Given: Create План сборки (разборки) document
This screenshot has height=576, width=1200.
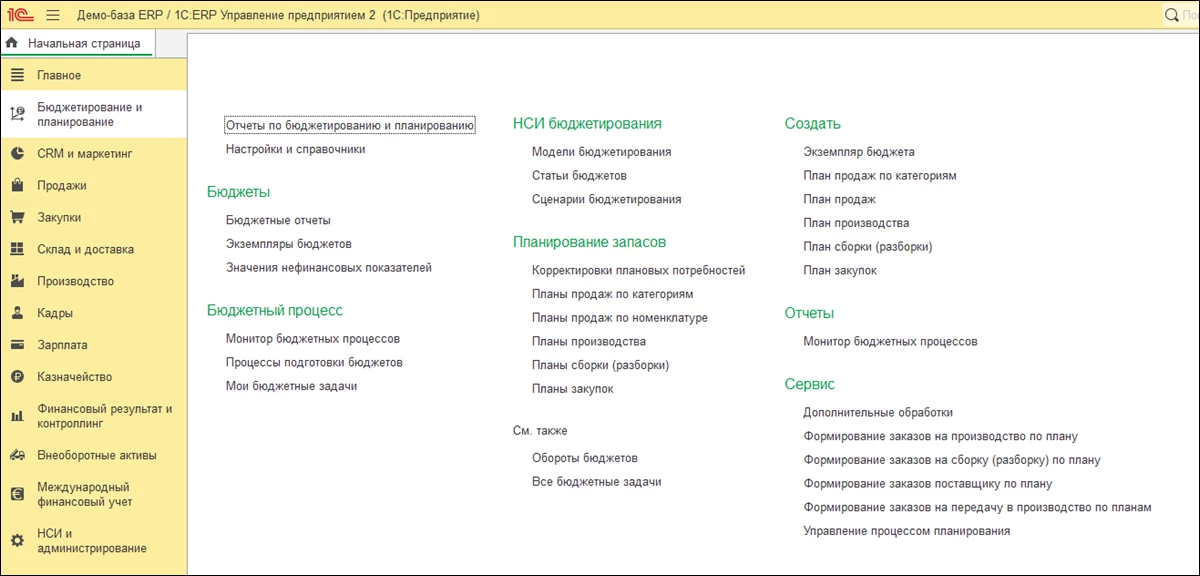Looking at the screenshot, I should (x=868, y=247).
